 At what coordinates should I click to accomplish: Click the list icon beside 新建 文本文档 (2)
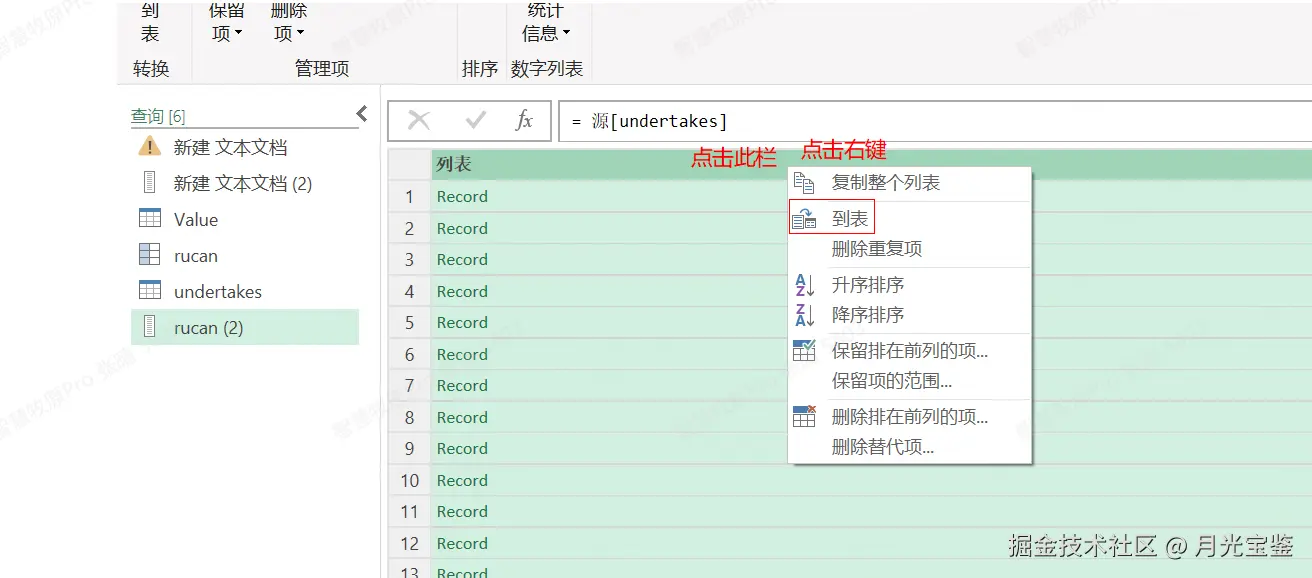(x=149, y=183)
